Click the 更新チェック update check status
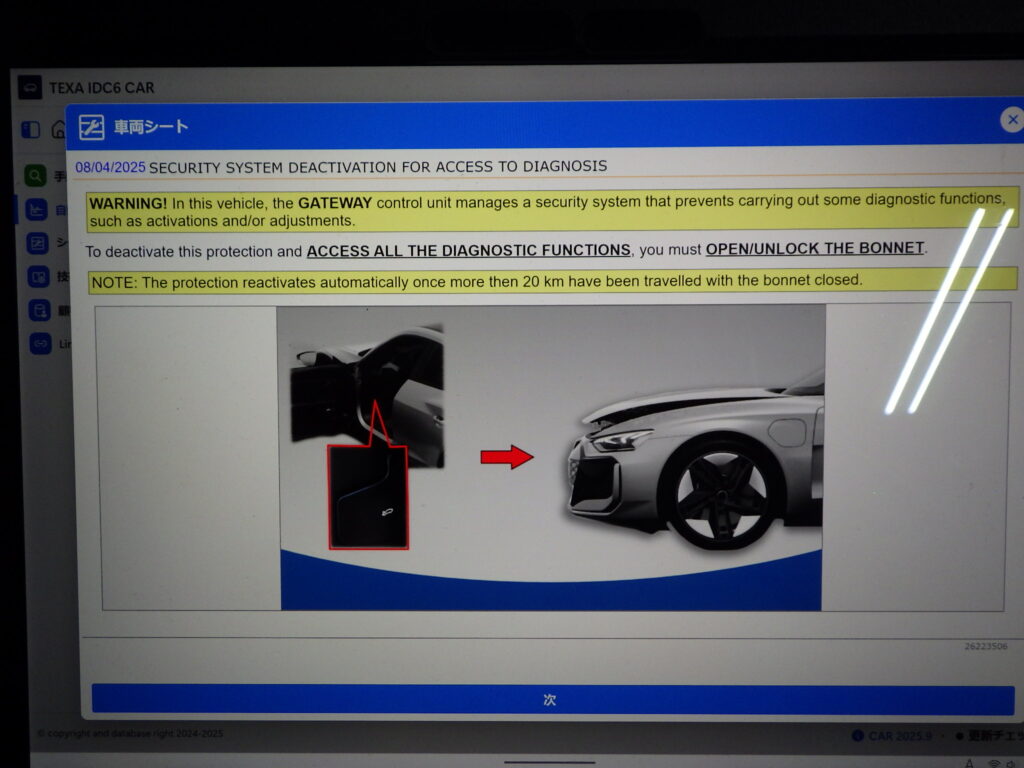 click(x=990, y=736)
